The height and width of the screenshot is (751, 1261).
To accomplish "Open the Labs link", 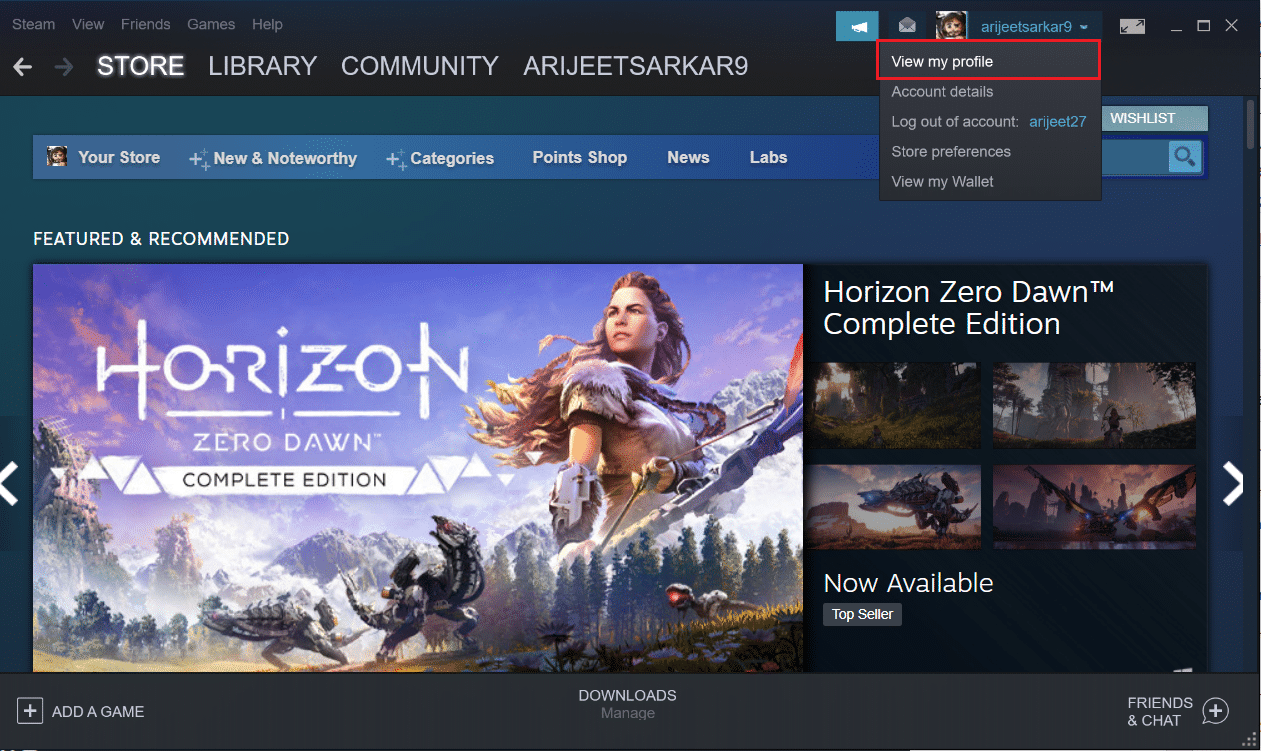I will pos(768,157).
